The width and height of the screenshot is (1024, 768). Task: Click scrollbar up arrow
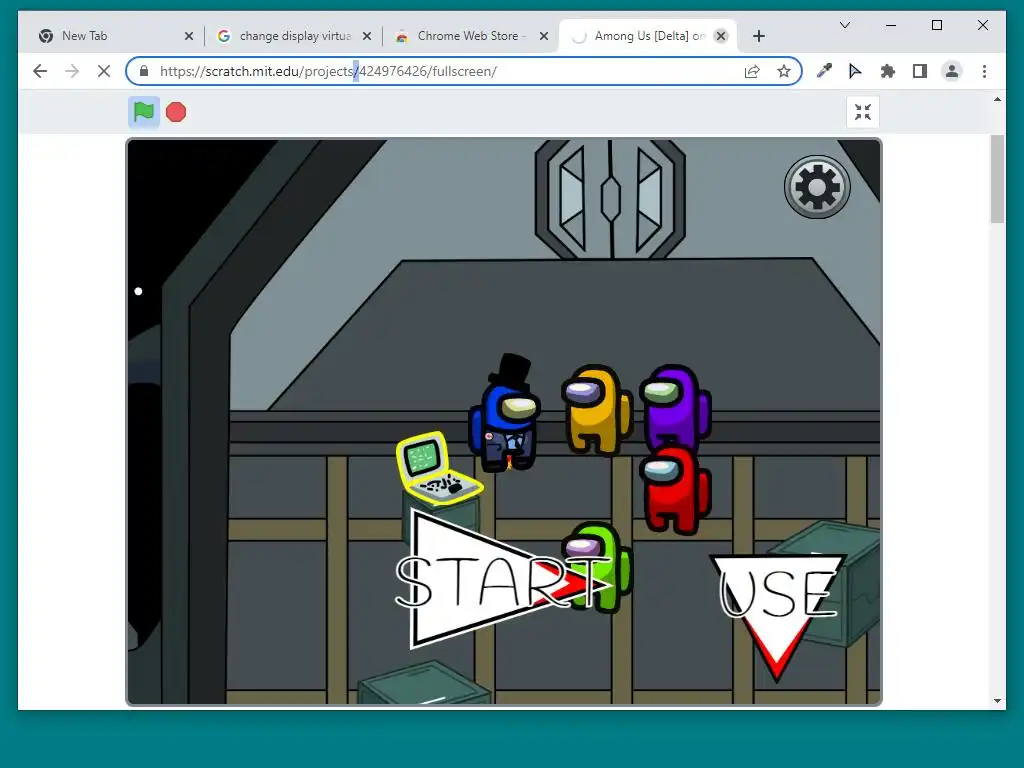point(997,99)
